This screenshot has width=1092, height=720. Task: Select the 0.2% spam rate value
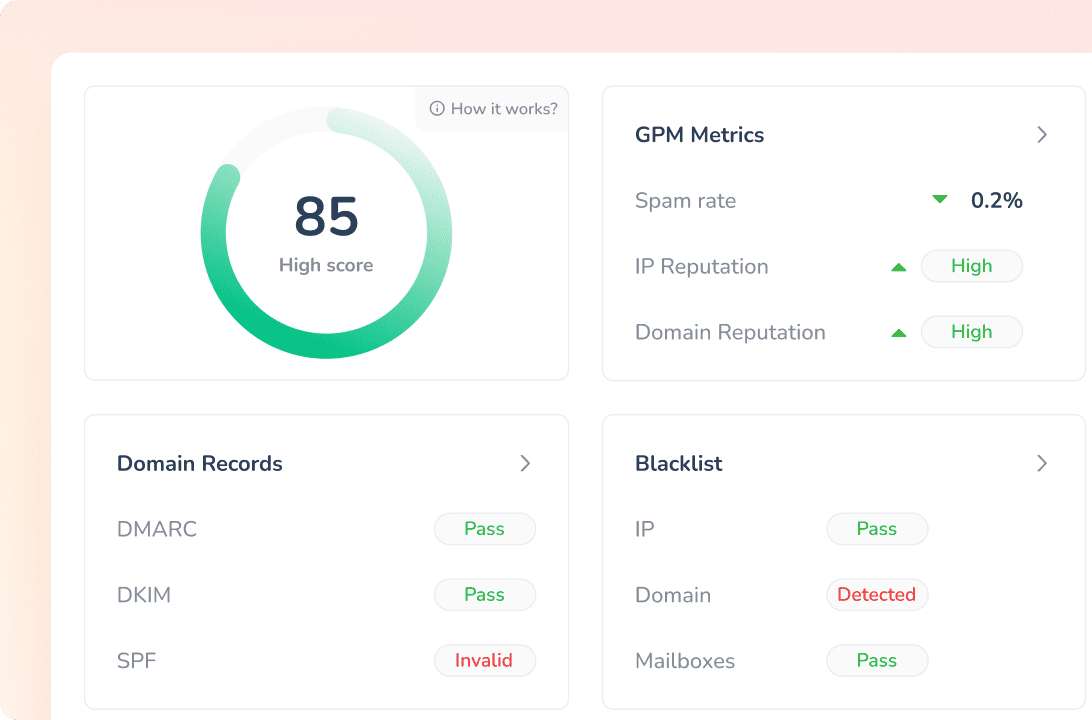(997, 201)
